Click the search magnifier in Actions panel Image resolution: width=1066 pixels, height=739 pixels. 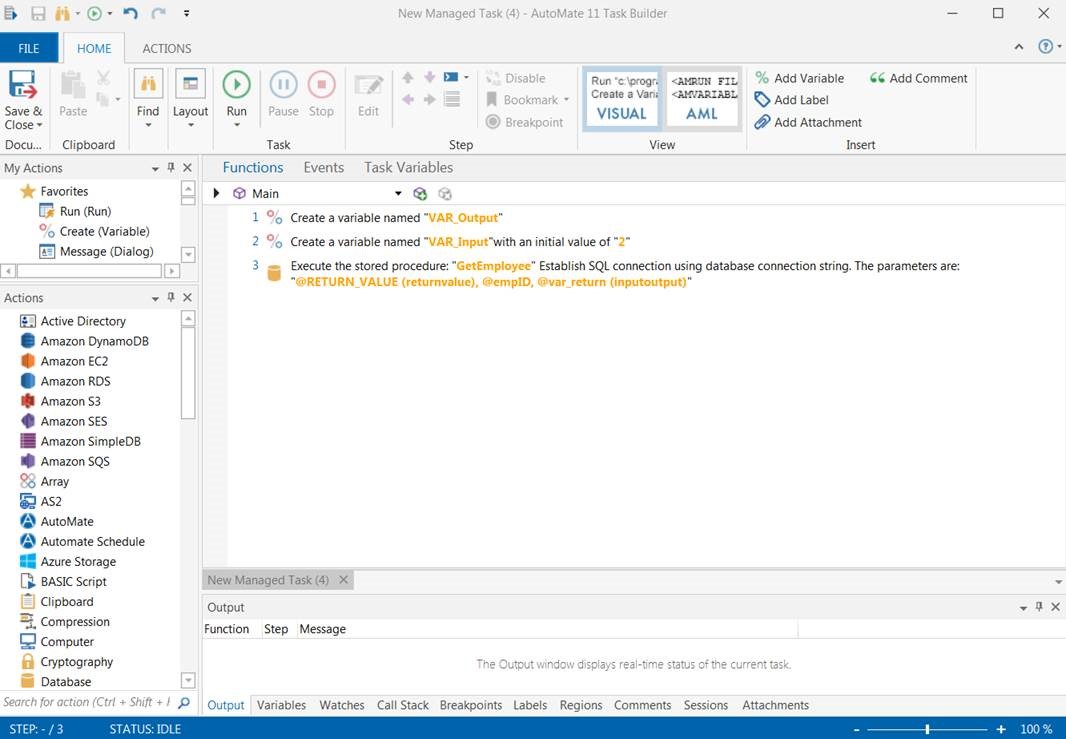(184, 702)
